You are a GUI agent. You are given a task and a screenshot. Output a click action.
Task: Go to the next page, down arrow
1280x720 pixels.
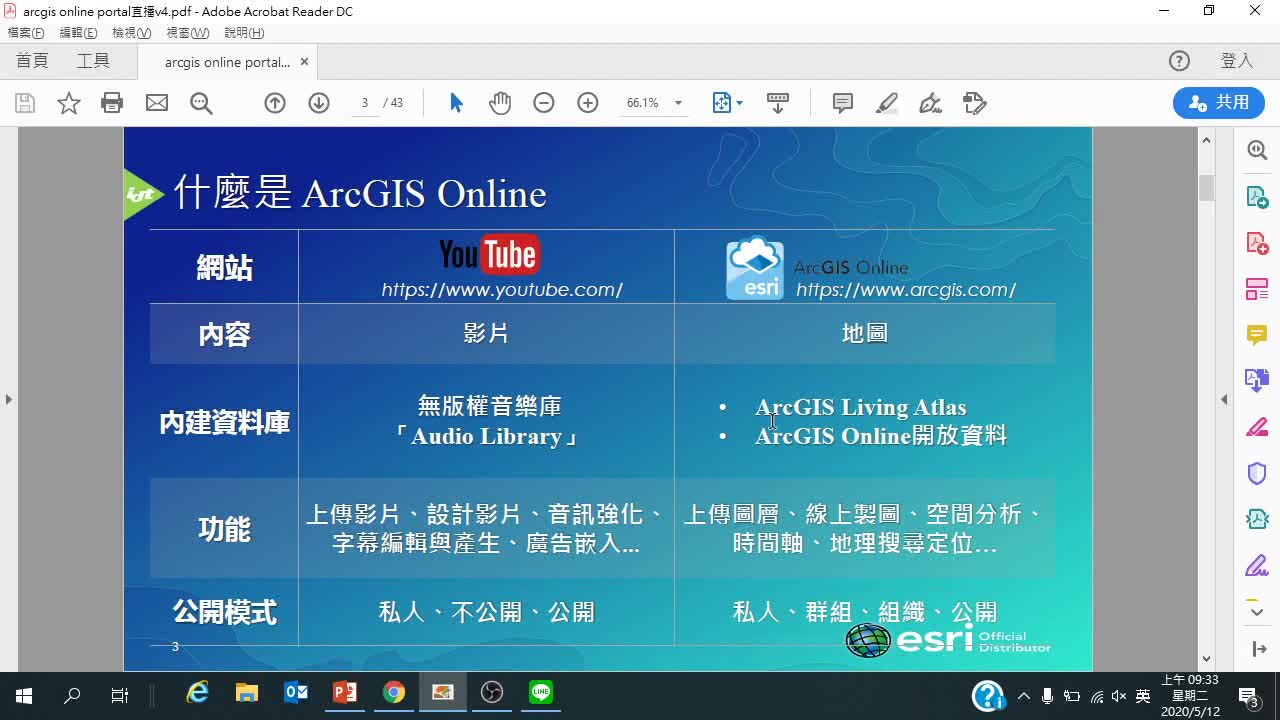[x=319, y=103]
